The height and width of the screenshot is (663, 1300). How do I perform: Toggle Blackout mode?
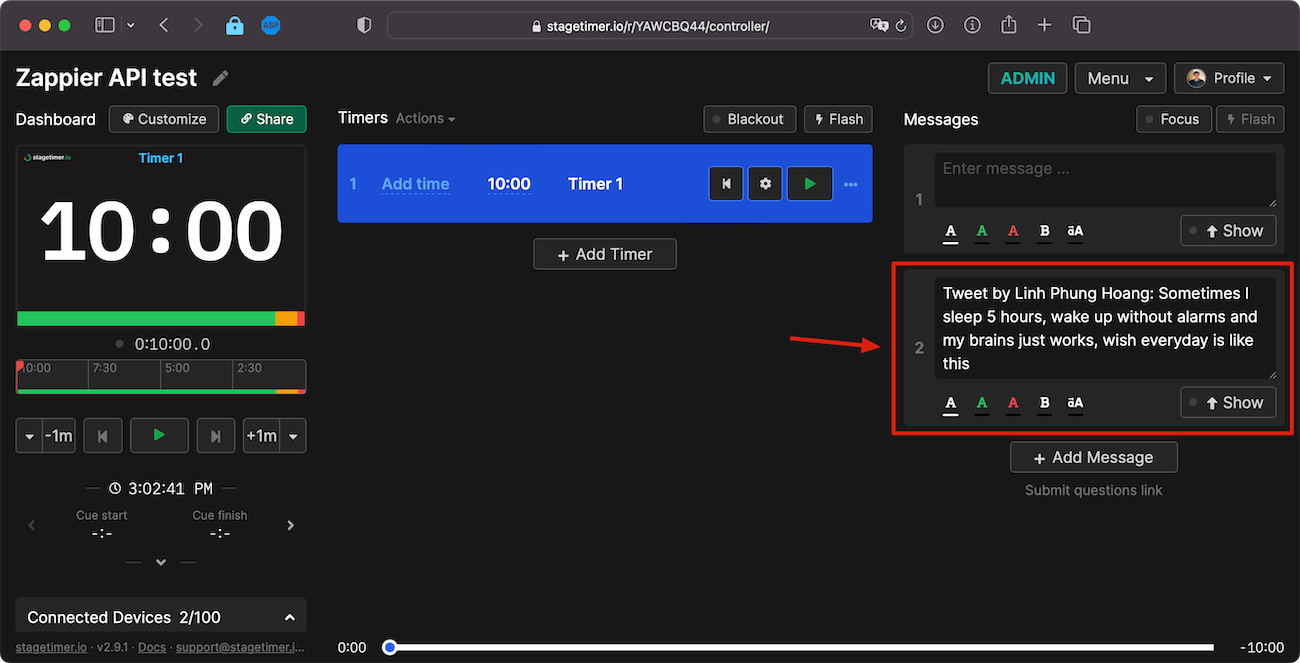[750, 119]
